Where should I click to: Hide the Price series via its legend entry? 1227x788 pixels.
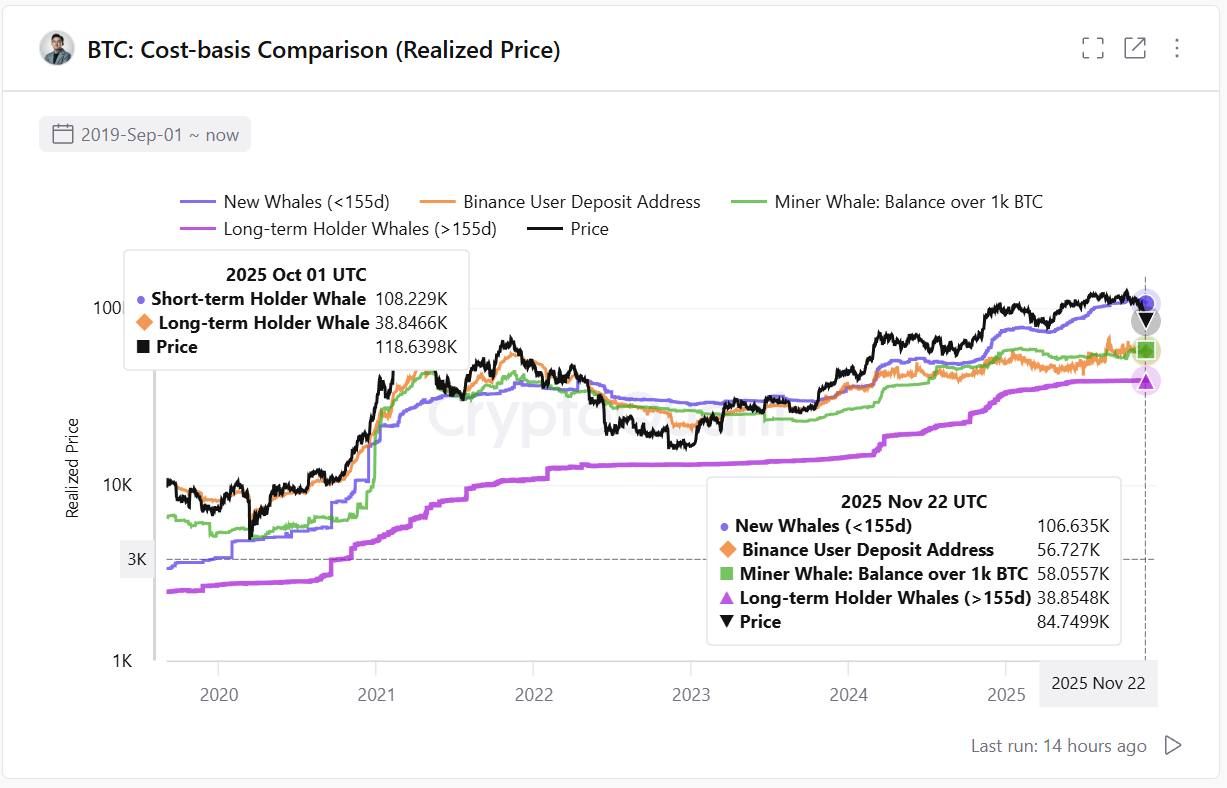click(587, 228)
